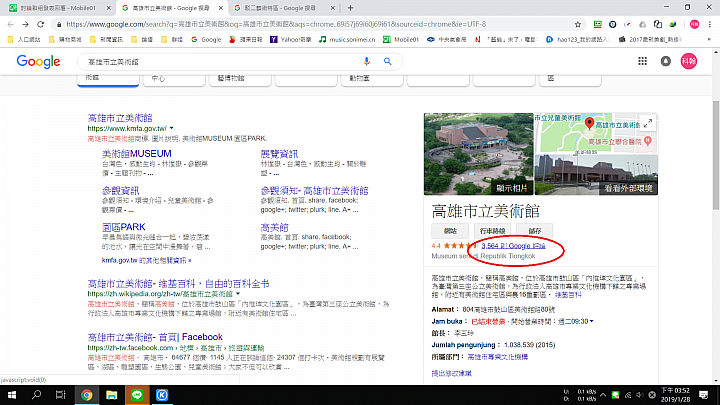Open the Windows action center notifications
Screen dimensions: 720x405
[703, 395]
